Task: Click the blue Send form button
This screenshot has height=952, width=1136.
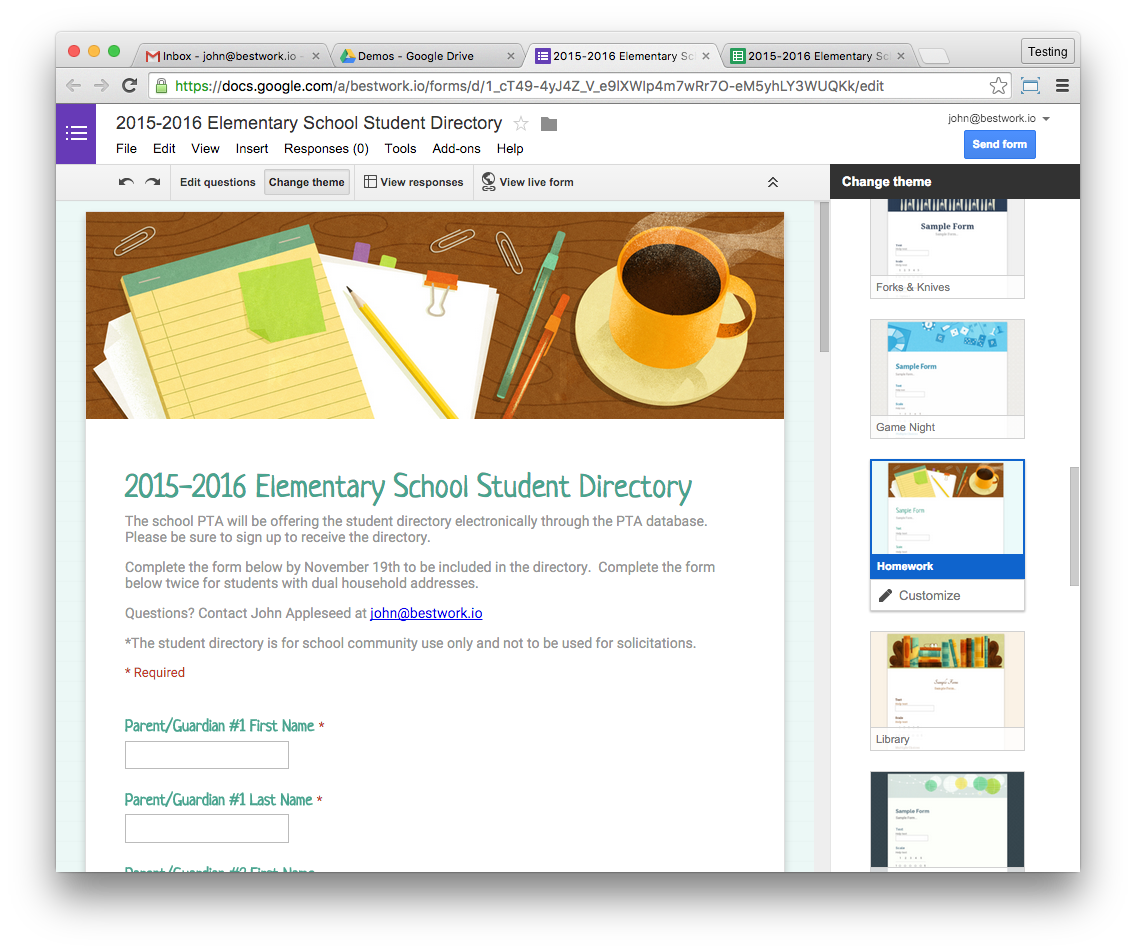Action: (999, 144)
